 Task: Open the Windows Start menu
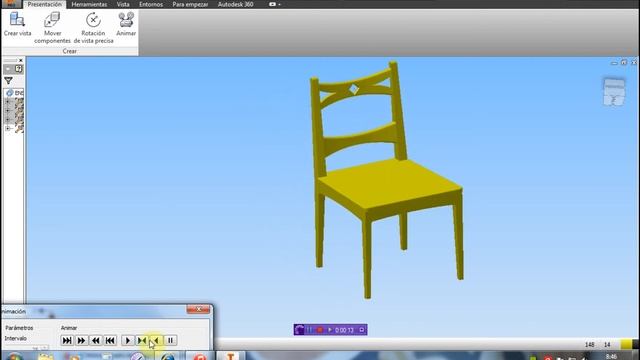click(14, 357)
